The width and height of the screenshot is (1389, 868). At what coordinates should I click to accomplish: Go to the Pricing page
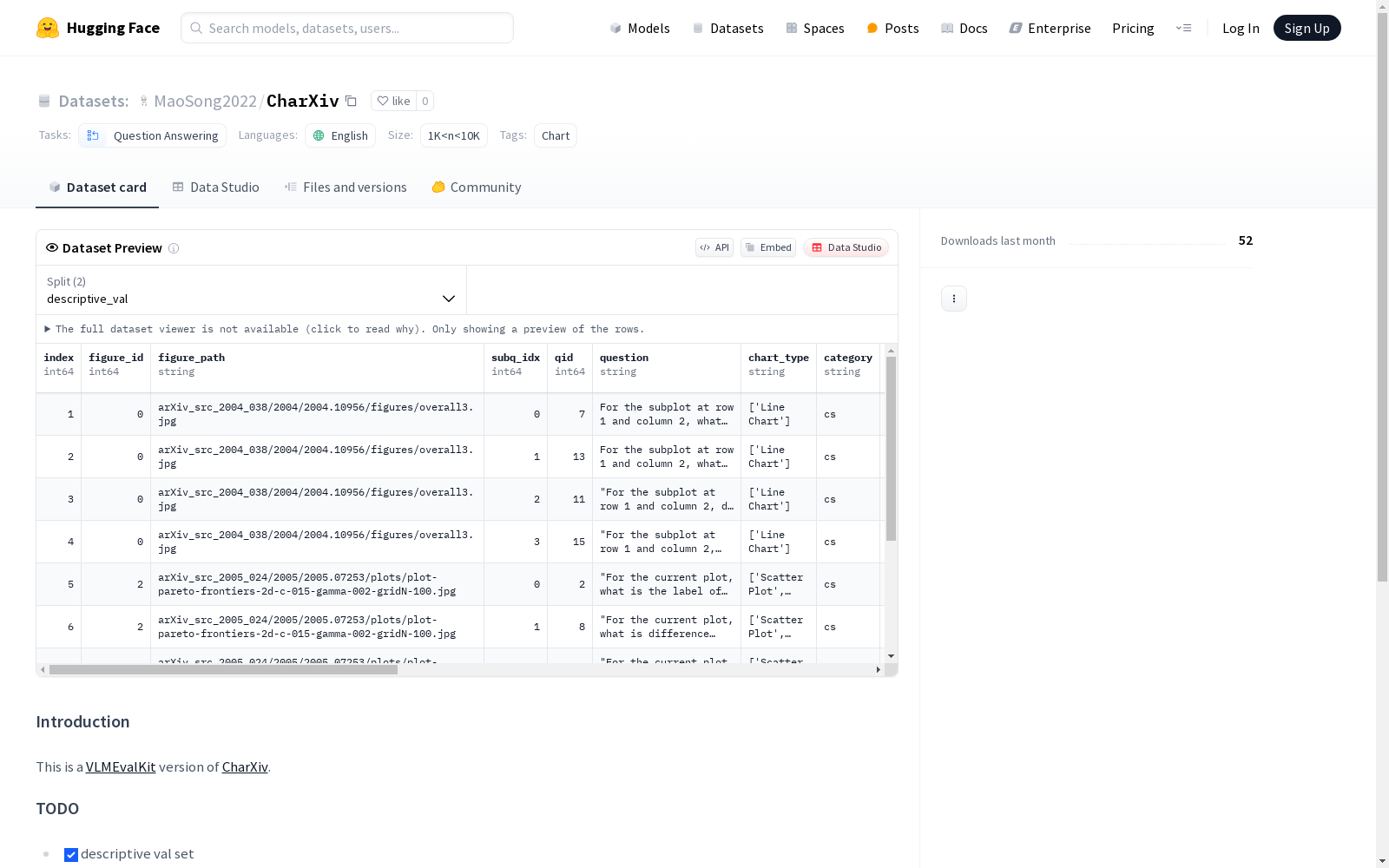[x=1133, y=28]
